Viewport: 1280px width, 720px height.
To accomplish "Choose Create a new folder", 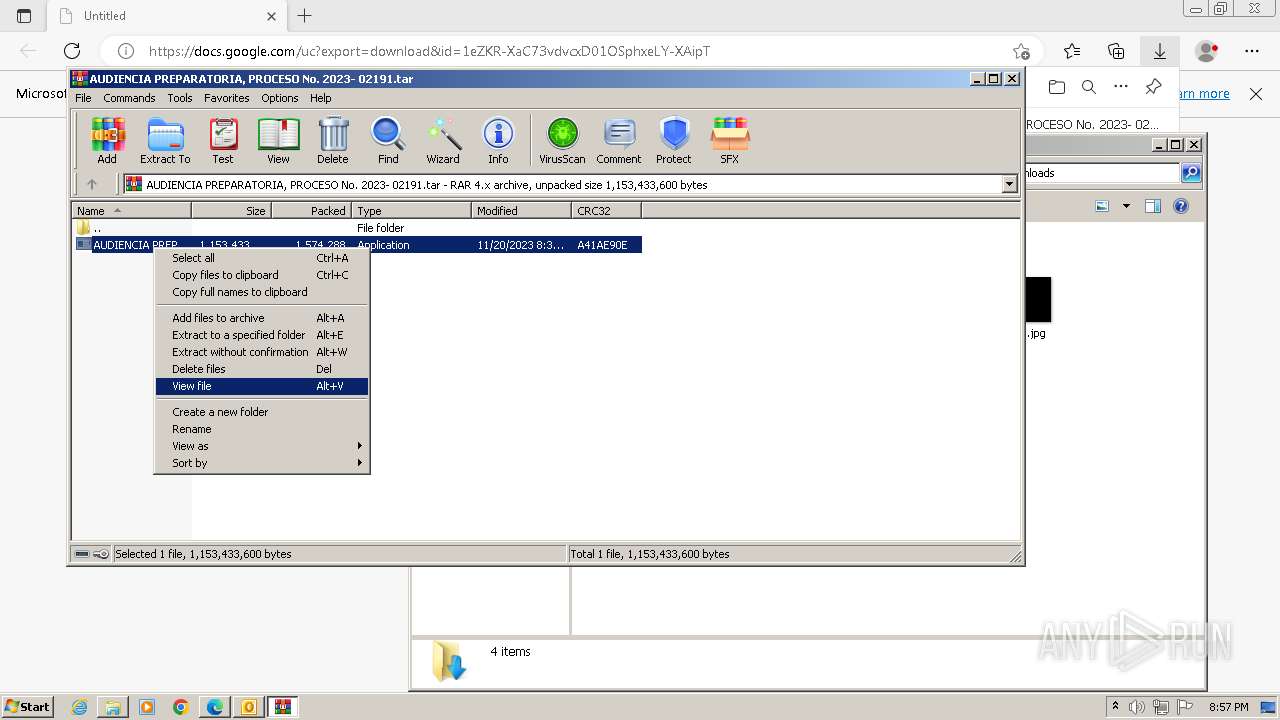I will click(262, 412).
